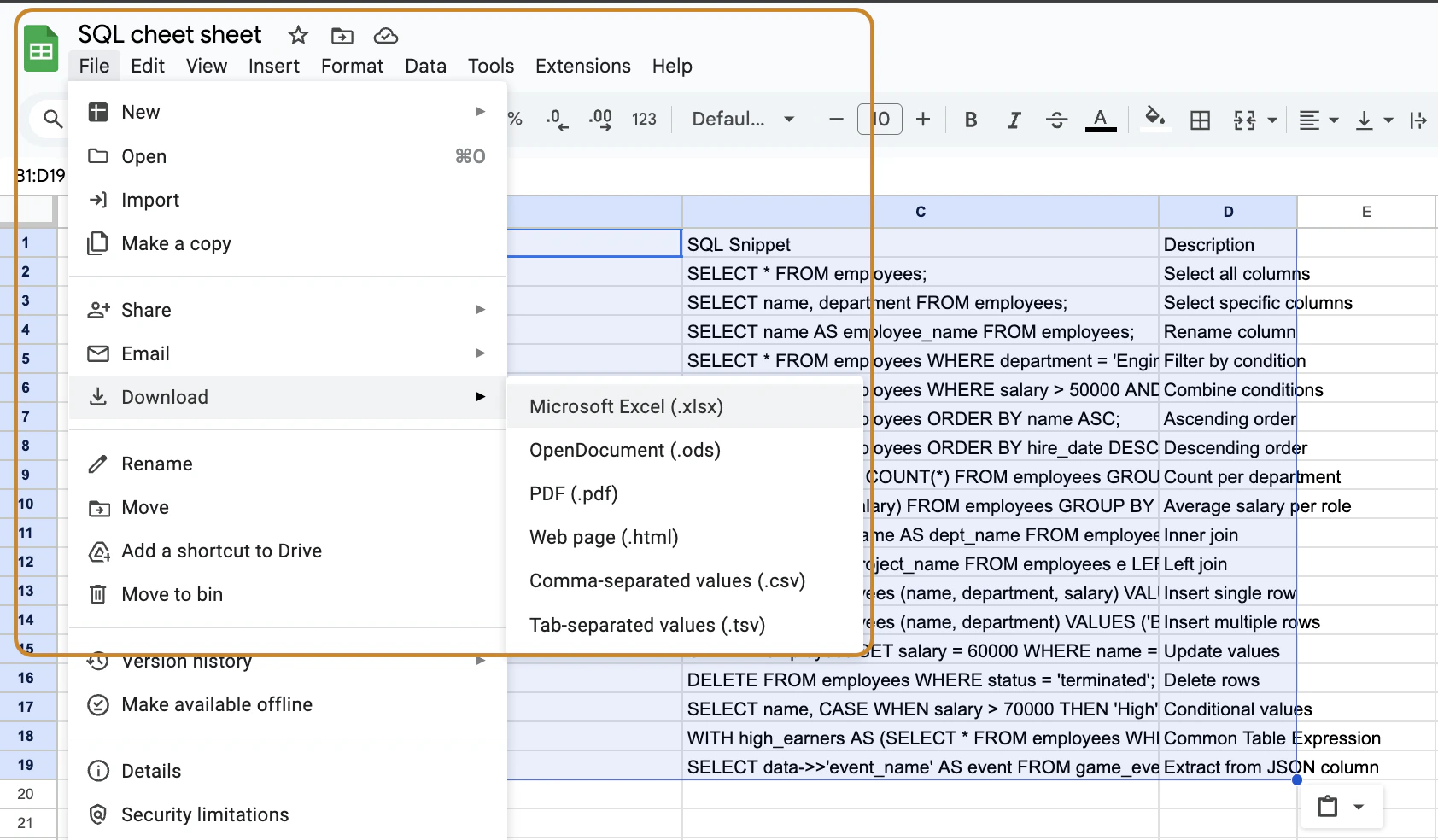
Task: Download as Microsoft Excel (.xlsx)
Action: pos(685,406)
